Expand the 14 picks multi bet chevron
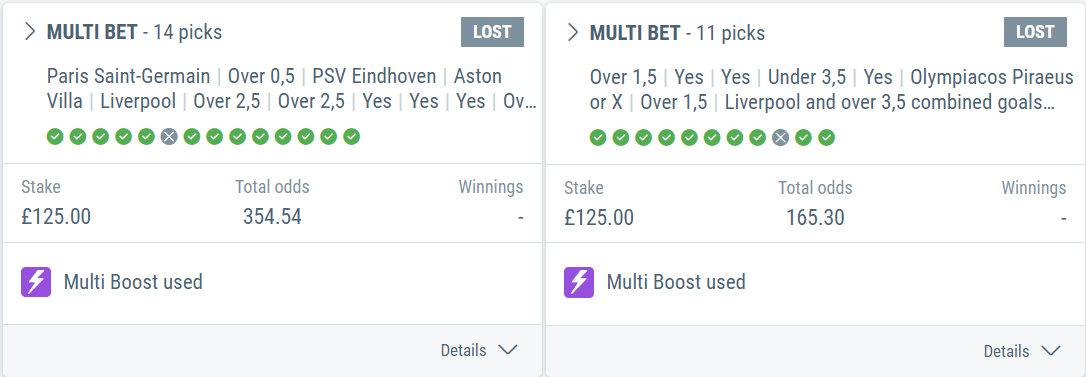Viewport: 1086px width, 377px height. pyautogui.click(x=30, y=32)
